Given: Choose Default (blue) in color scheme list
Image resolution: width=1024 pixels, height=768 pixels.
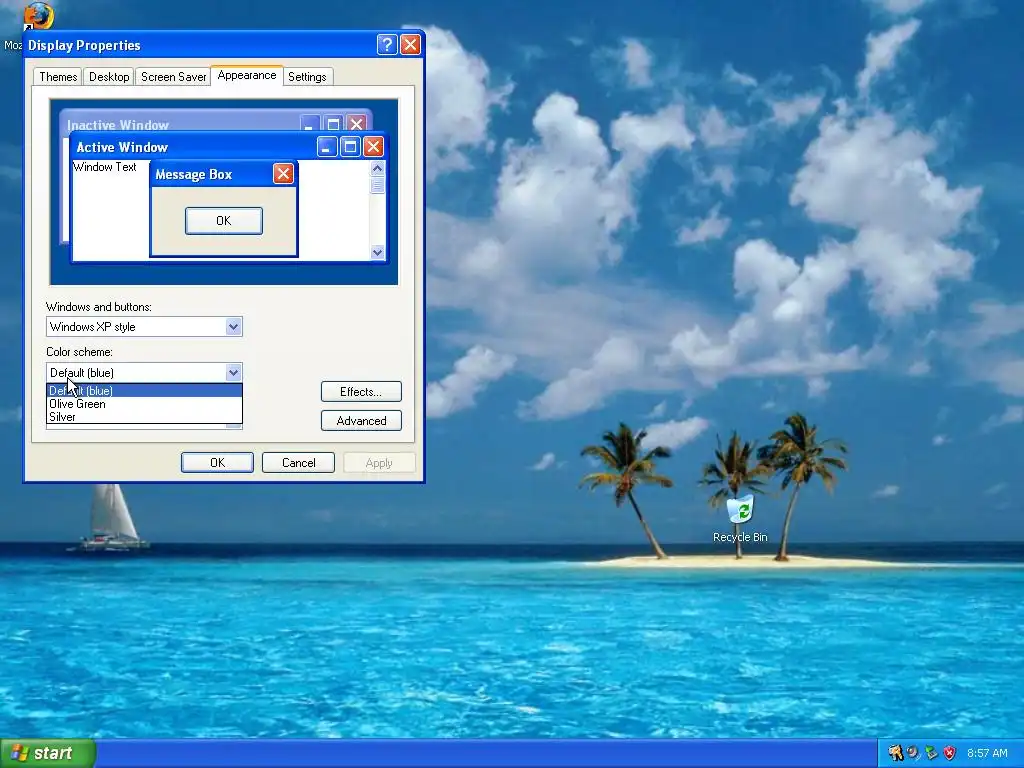Looking at the screenshot, I should (144, 391).
